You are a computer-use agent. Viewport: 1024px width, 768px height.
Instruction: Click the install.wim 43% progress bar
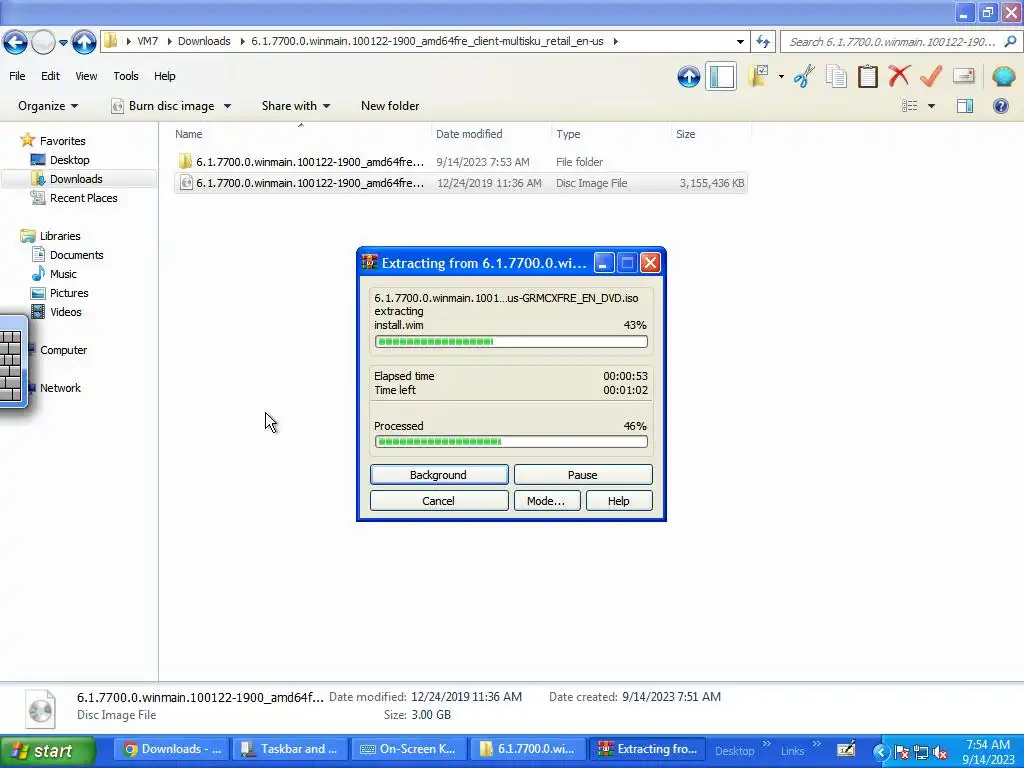point(511,342)
